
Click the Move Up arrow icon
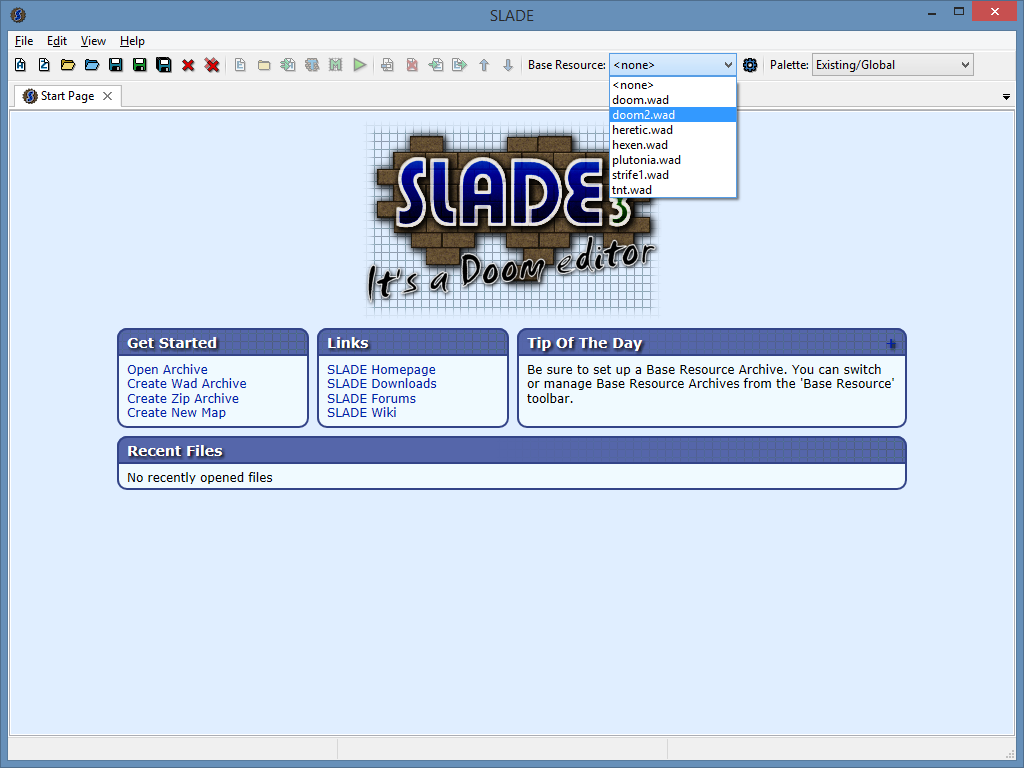[484, 65]
